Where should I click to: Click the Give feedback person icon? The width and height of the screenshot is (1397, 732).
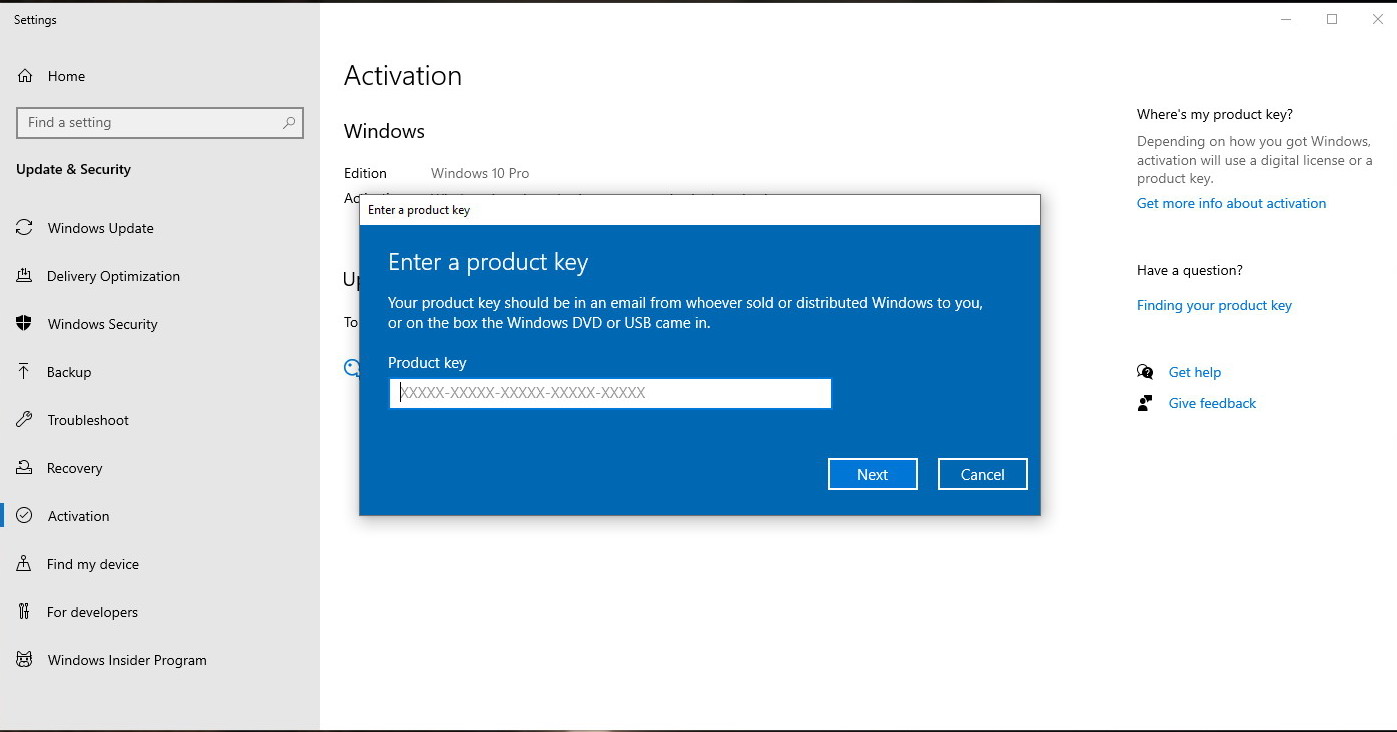(1145, 403)
